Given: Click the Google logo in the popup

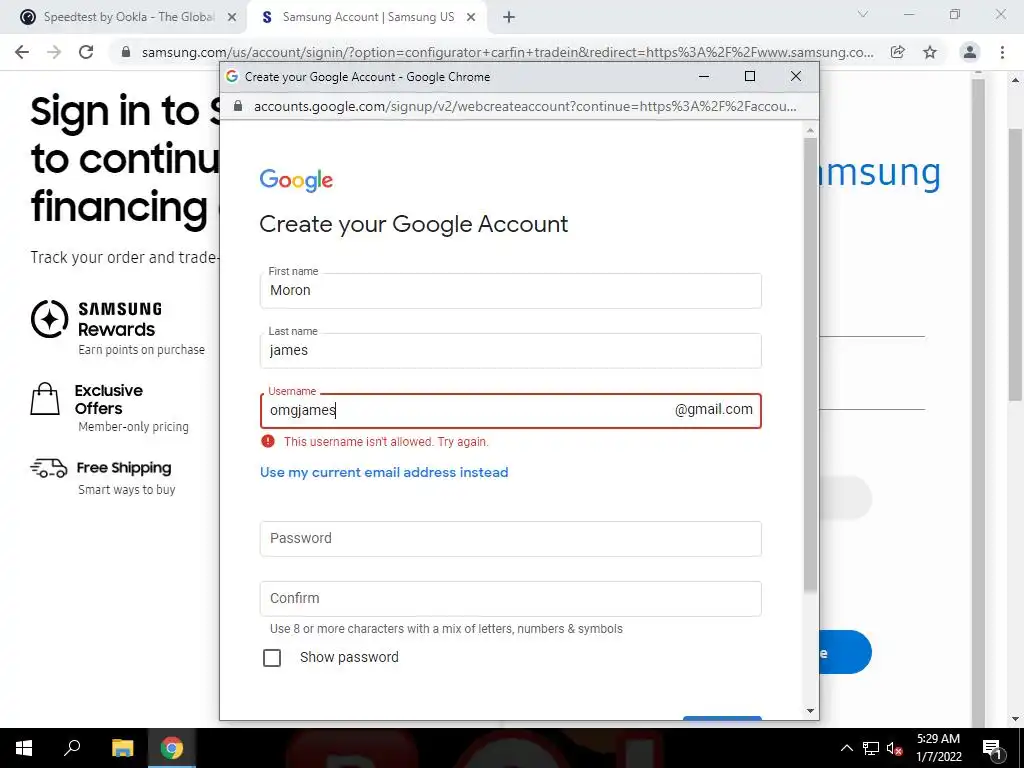Looking at the screenshot, I should tap(296, 180).
